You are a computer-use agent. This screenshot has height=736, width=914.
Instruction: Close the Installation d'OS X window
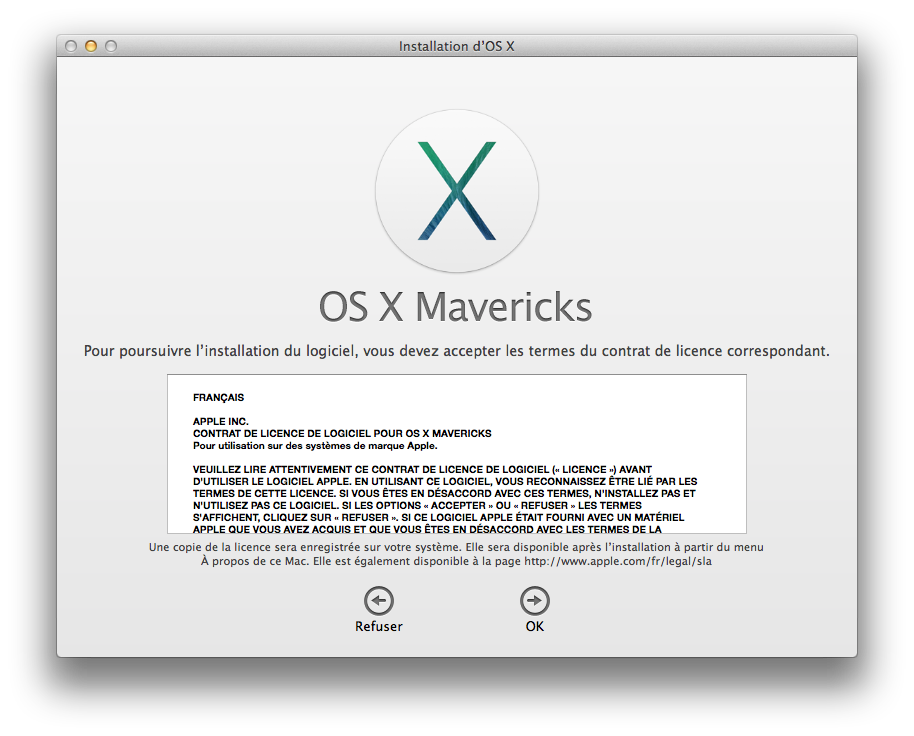pos(71,46)
